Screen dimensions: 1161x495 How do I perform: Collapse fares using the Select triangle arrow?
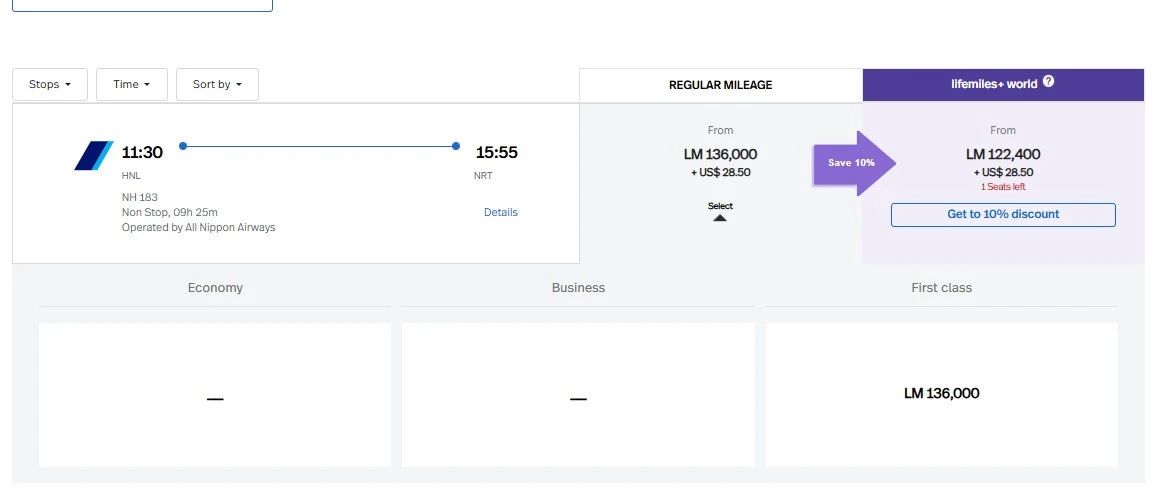tap(720, 216)
